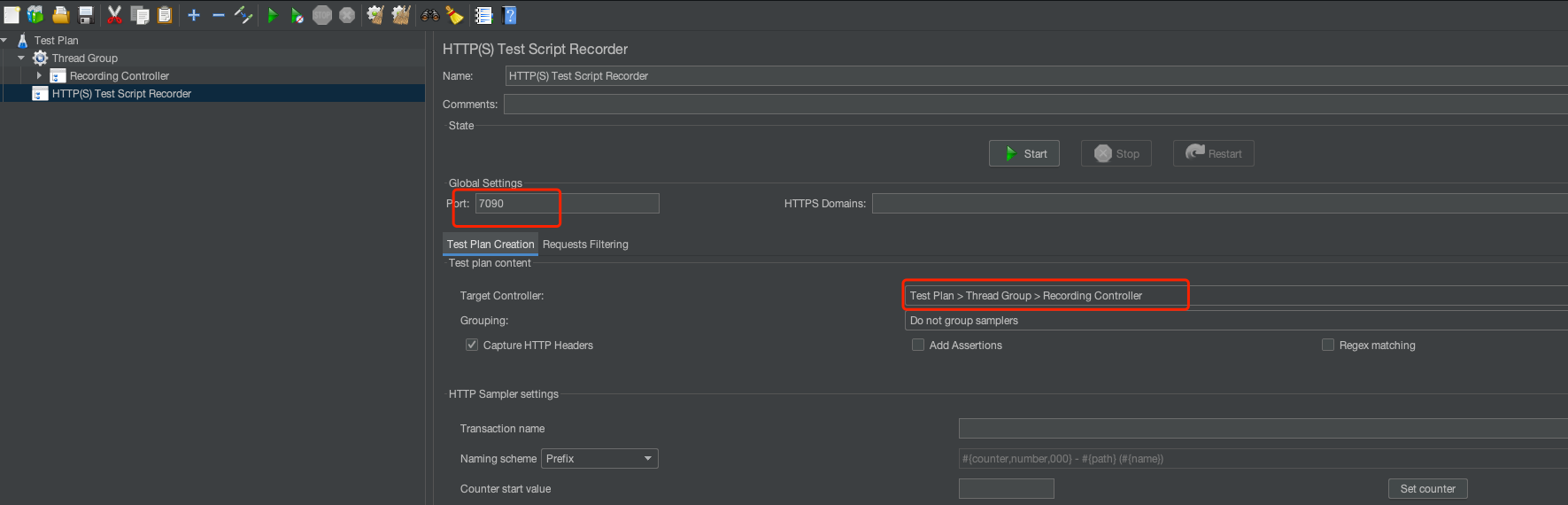1568x505 pixels.
Task: Enable the Add Assertions checkbox
Action: 918,345
